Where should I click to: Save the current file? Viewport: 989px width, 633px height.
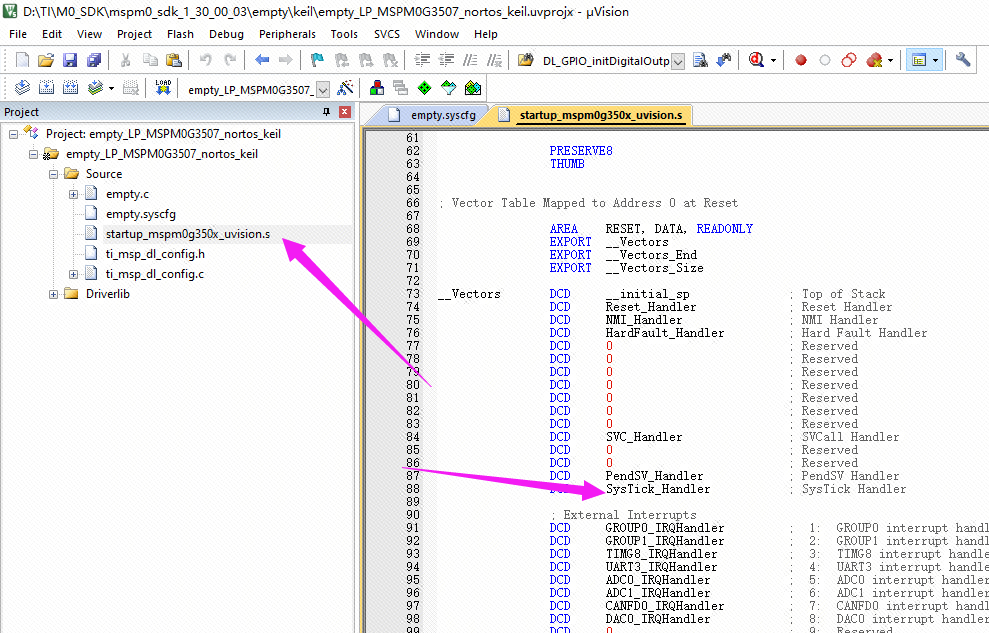(69, 61)
